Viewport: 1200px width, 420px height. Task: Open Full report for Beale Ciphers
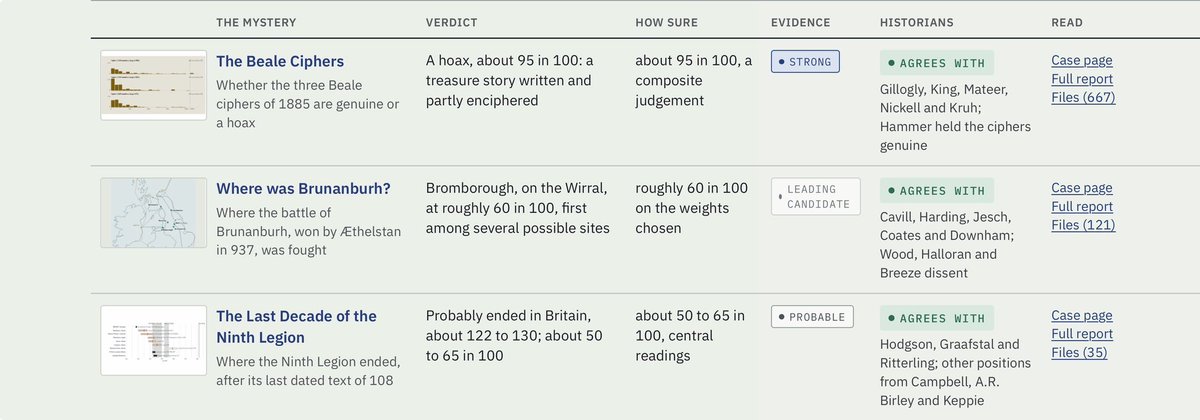[1082, 79]
